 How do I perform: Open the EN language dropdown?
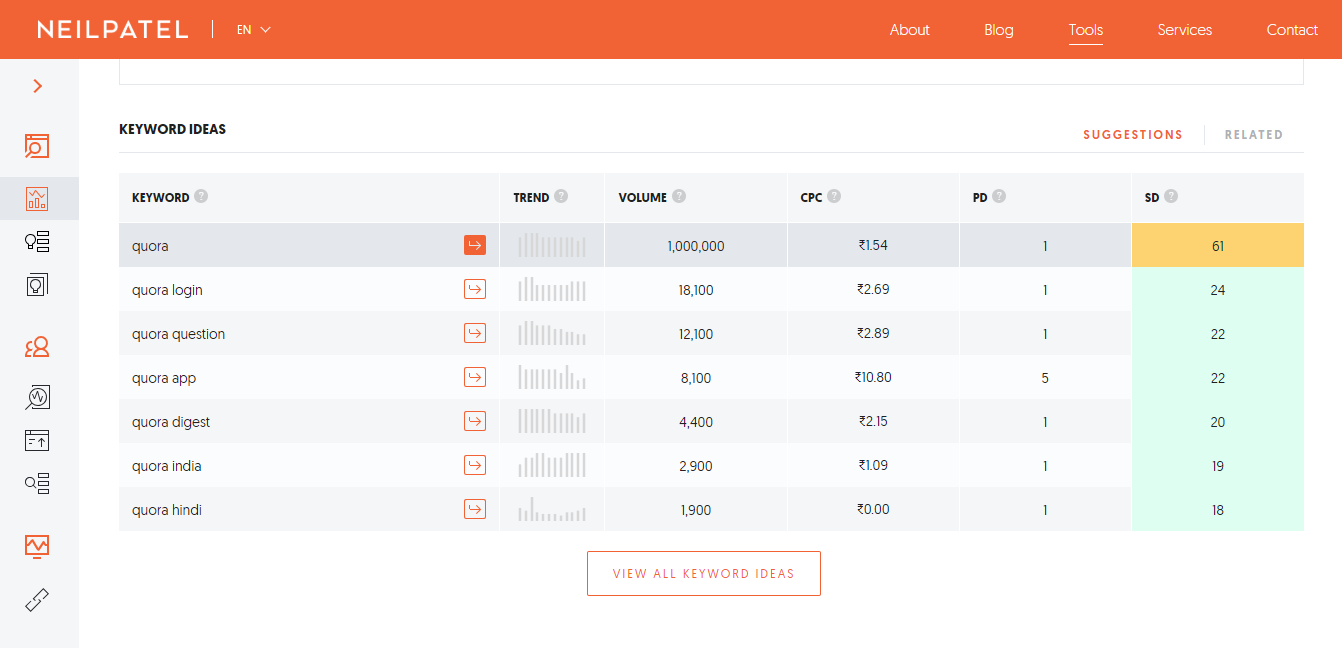click(x=254, y=30)
